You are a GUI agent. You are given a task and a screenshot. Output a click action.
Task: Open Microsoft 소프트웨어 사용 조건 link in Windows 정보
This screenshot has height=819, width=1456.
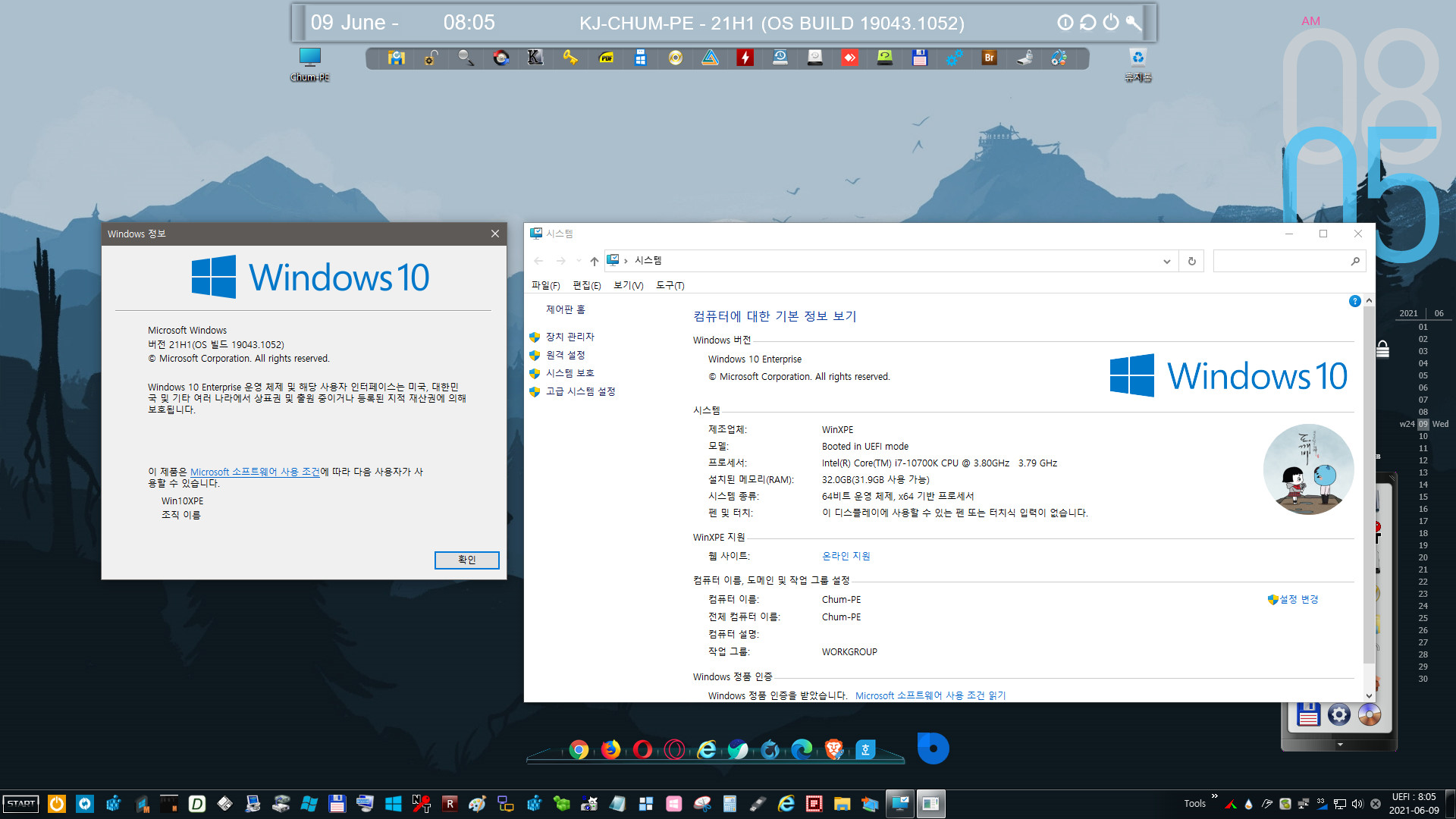[x=255, y=472]
